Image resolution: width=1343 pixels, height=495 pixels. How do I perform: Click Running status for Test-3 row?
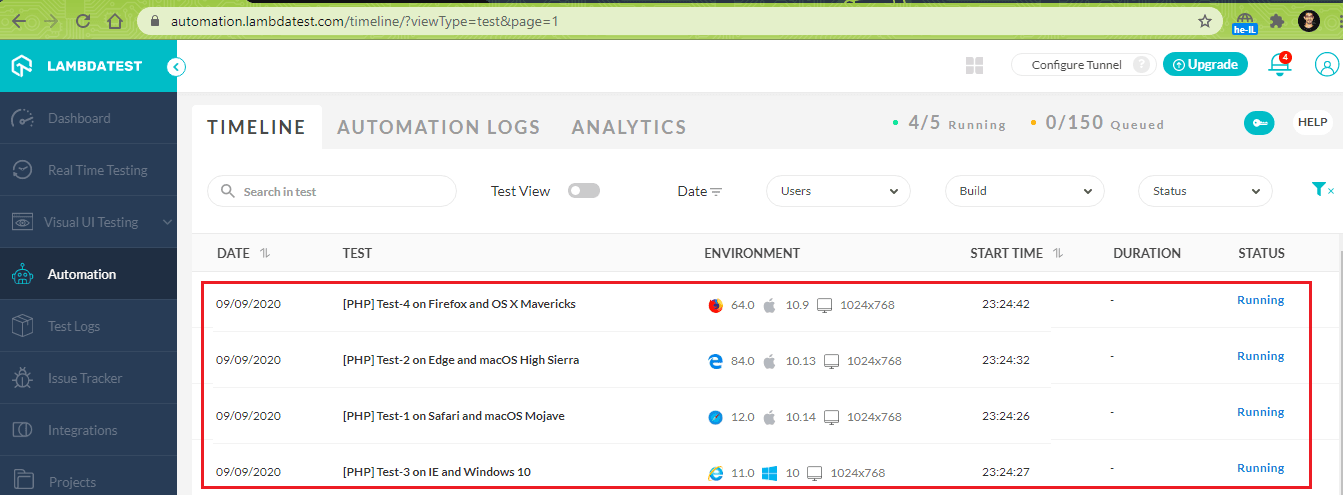1260,468
